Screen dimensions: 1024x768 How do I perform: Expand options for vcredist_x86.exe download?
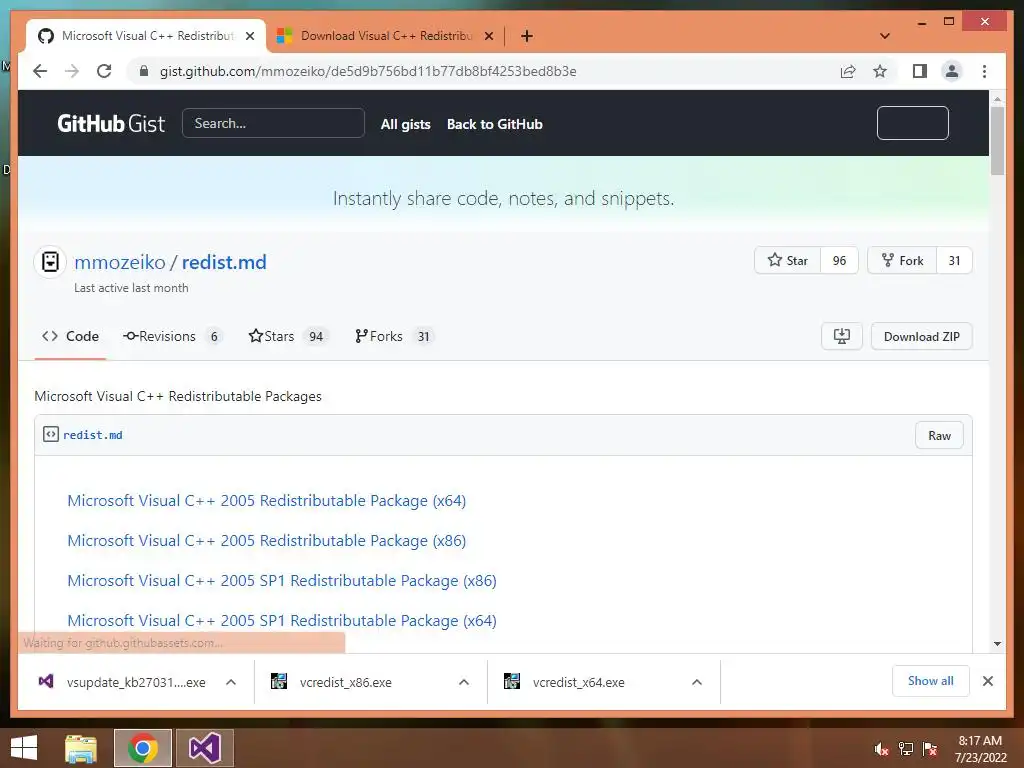(x=464, y=682)
